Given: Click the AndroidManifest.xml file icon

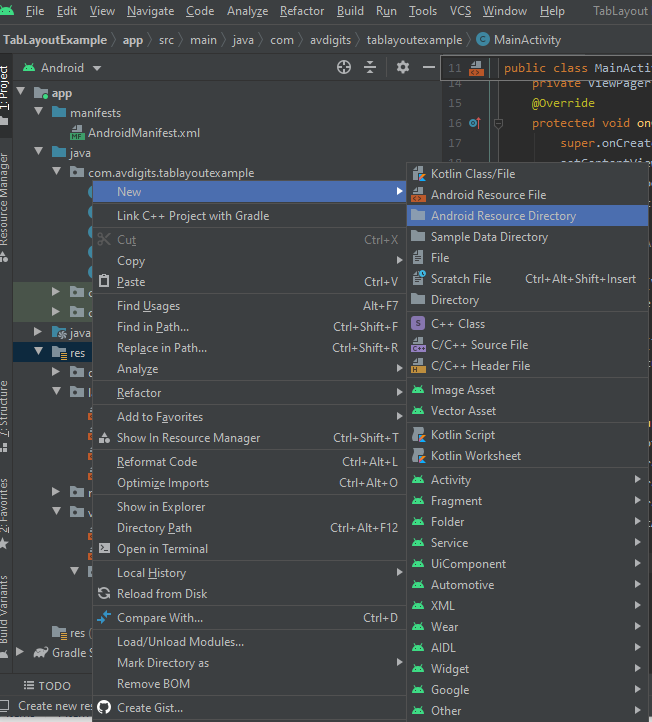Looking at the screenshot, I should (77, 133).
